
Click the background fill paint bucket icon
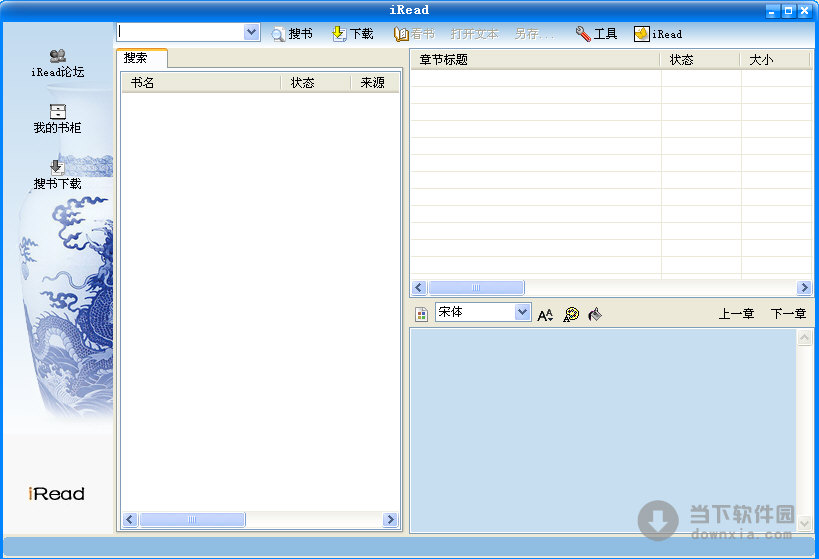click(x=595, y=314)
